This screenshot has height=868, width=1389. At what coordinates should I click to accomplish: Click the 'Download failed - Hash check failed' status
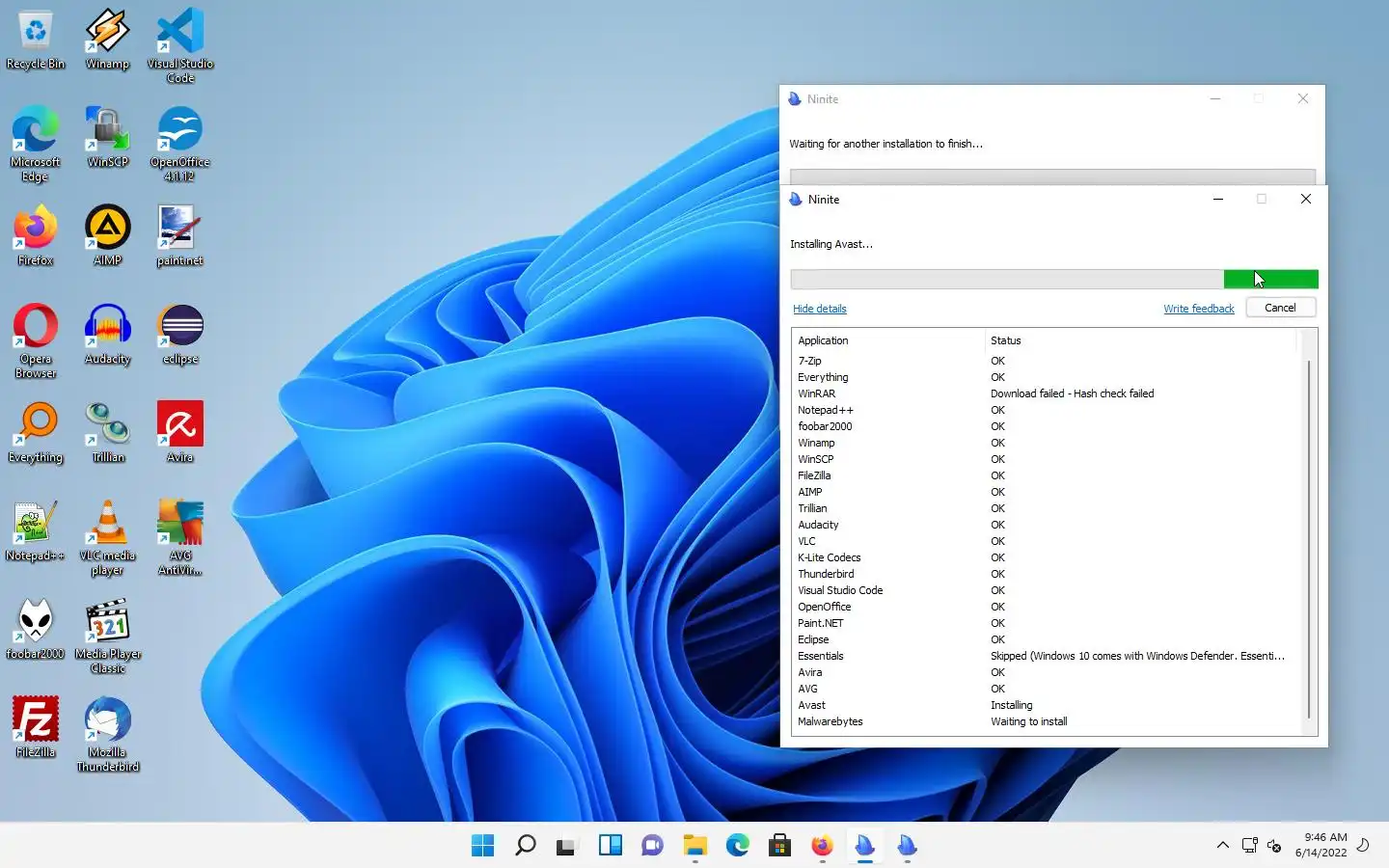(x=1072, y=393)
